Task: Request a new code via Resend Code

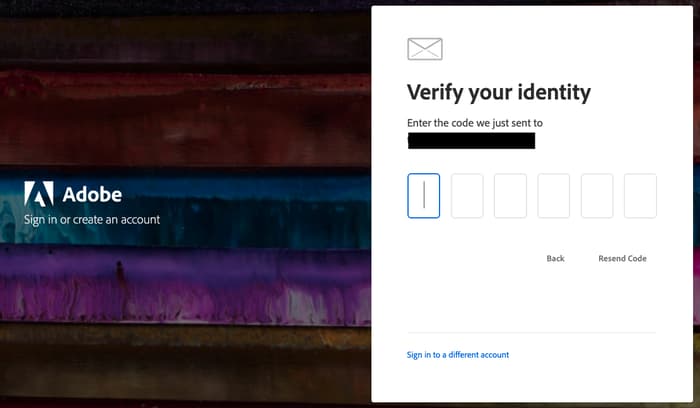Action: (x=622, y=258)
